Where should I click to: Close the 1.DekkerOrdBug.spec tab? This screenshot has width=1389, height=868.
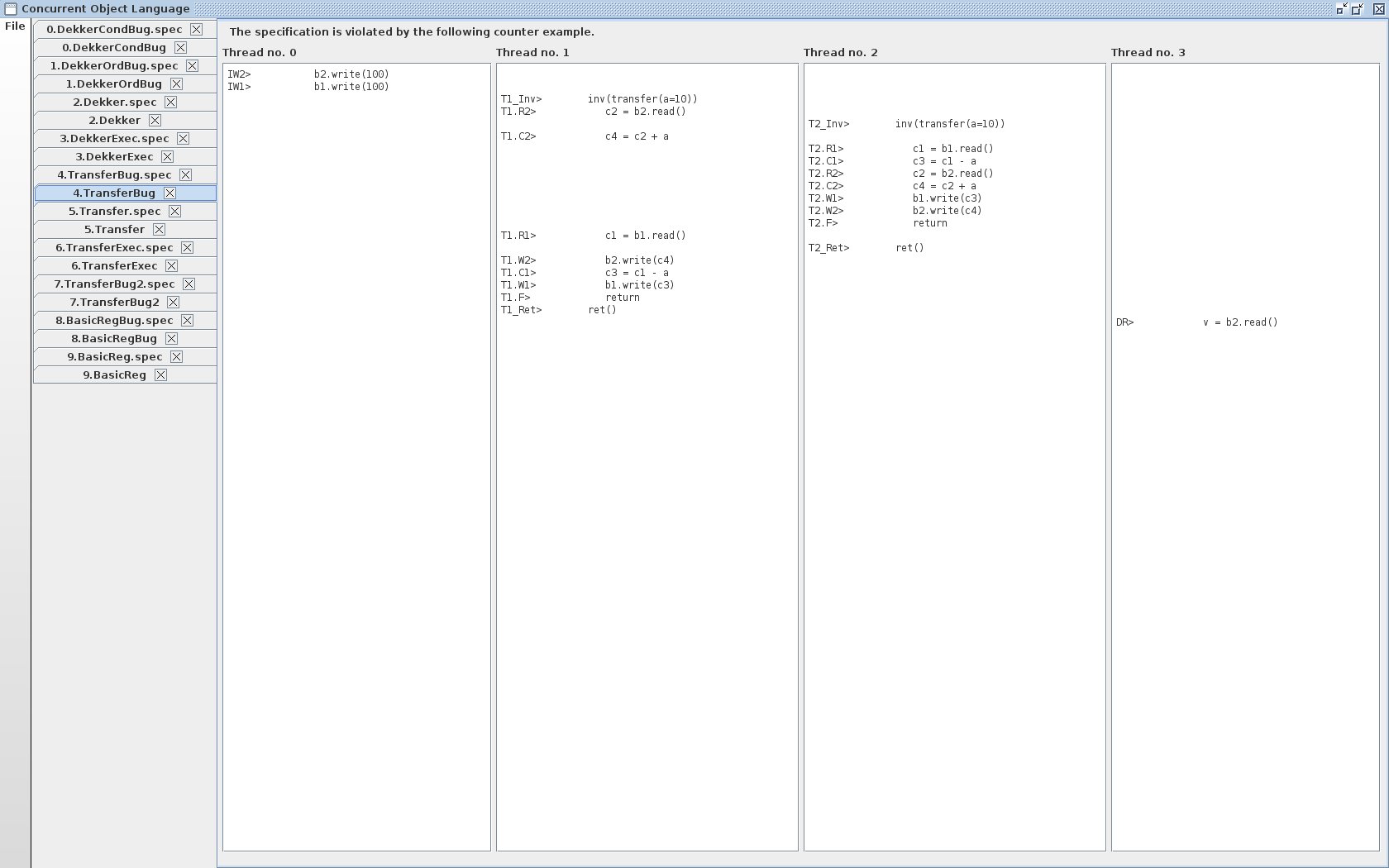[x=192, y=65]
